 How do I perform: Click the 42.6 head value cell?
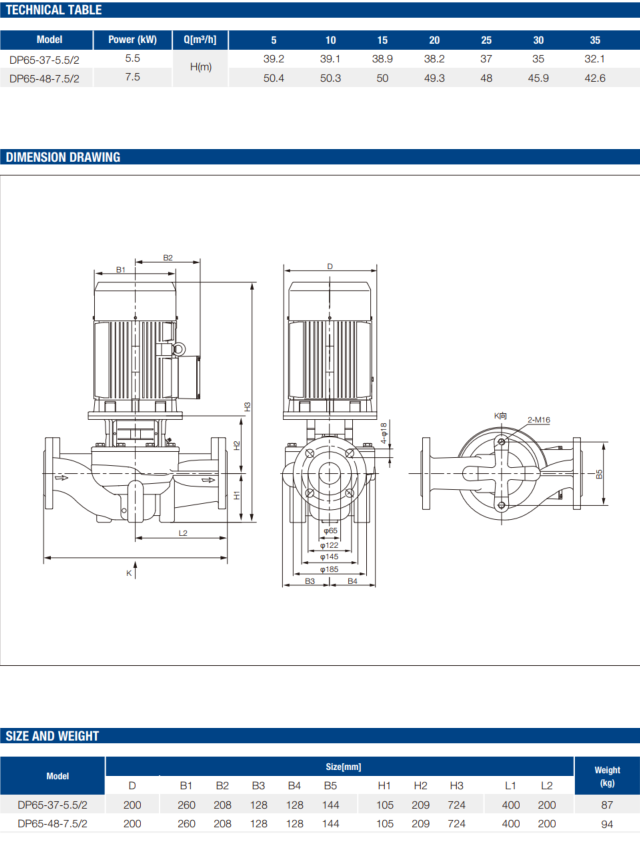point(595,78)
